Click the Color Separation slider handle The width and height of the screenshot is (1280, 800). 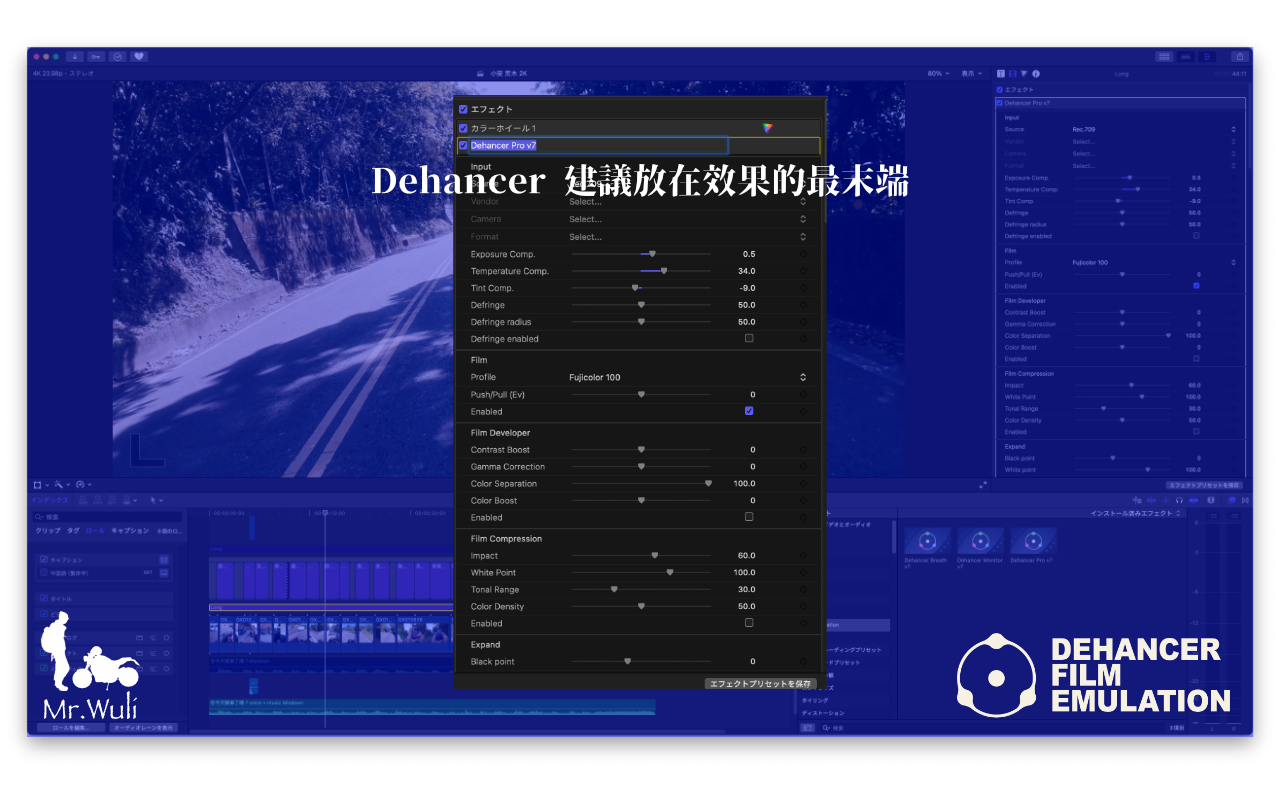tap(708, 484)
